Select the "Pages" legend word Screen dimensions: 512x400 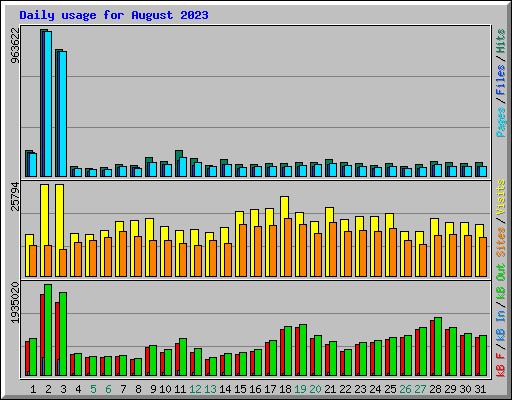pos(501,122)
